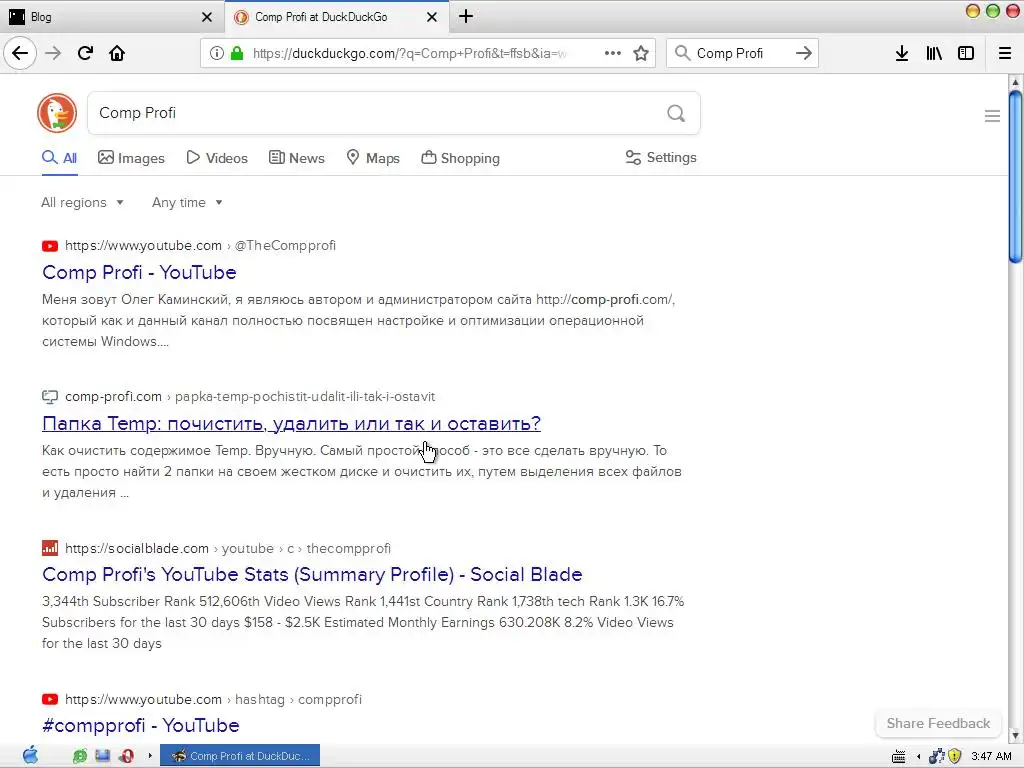Expand hidden system tray icons
This screenshot has width=1024, height=768.
click(919, 756)
